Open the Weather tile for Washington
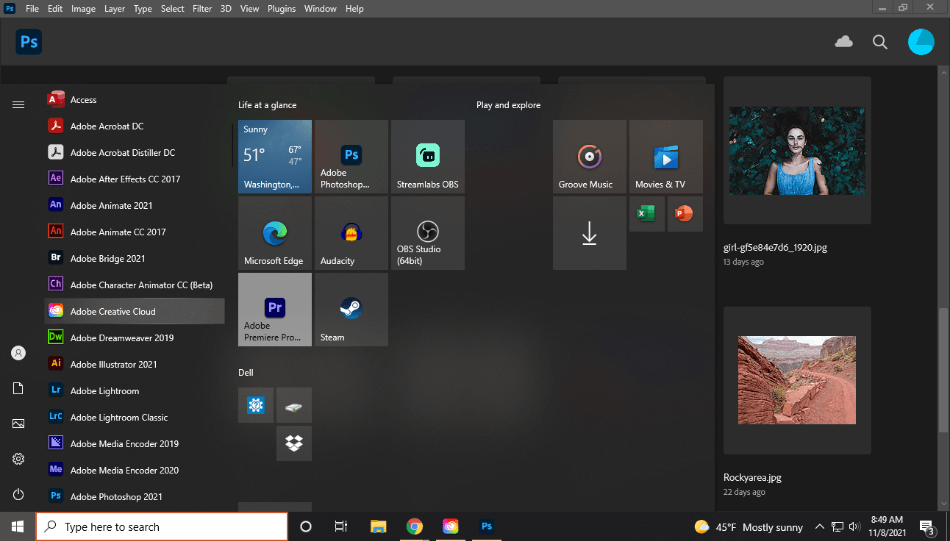The width and height of the screenshot is (950, 541). 275,157
